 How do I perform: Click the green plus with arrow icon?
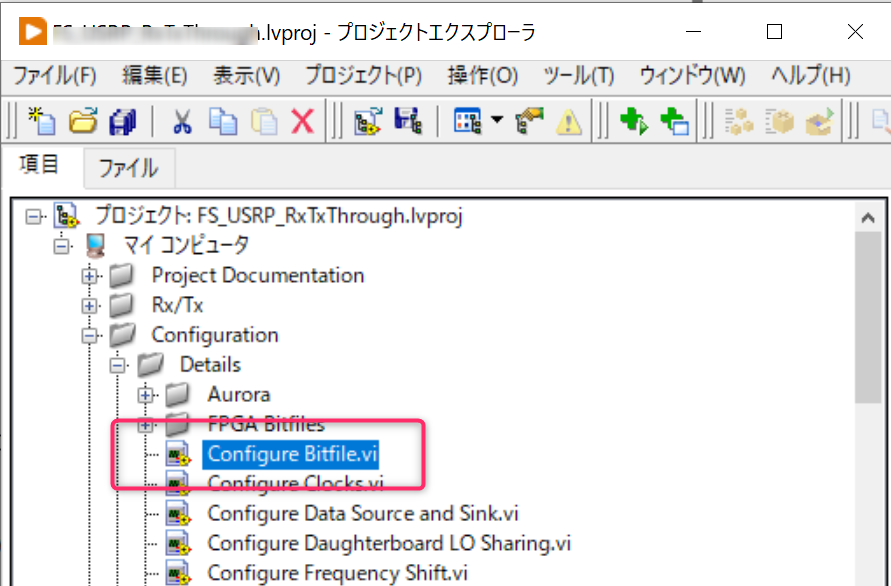pos(634,121)
